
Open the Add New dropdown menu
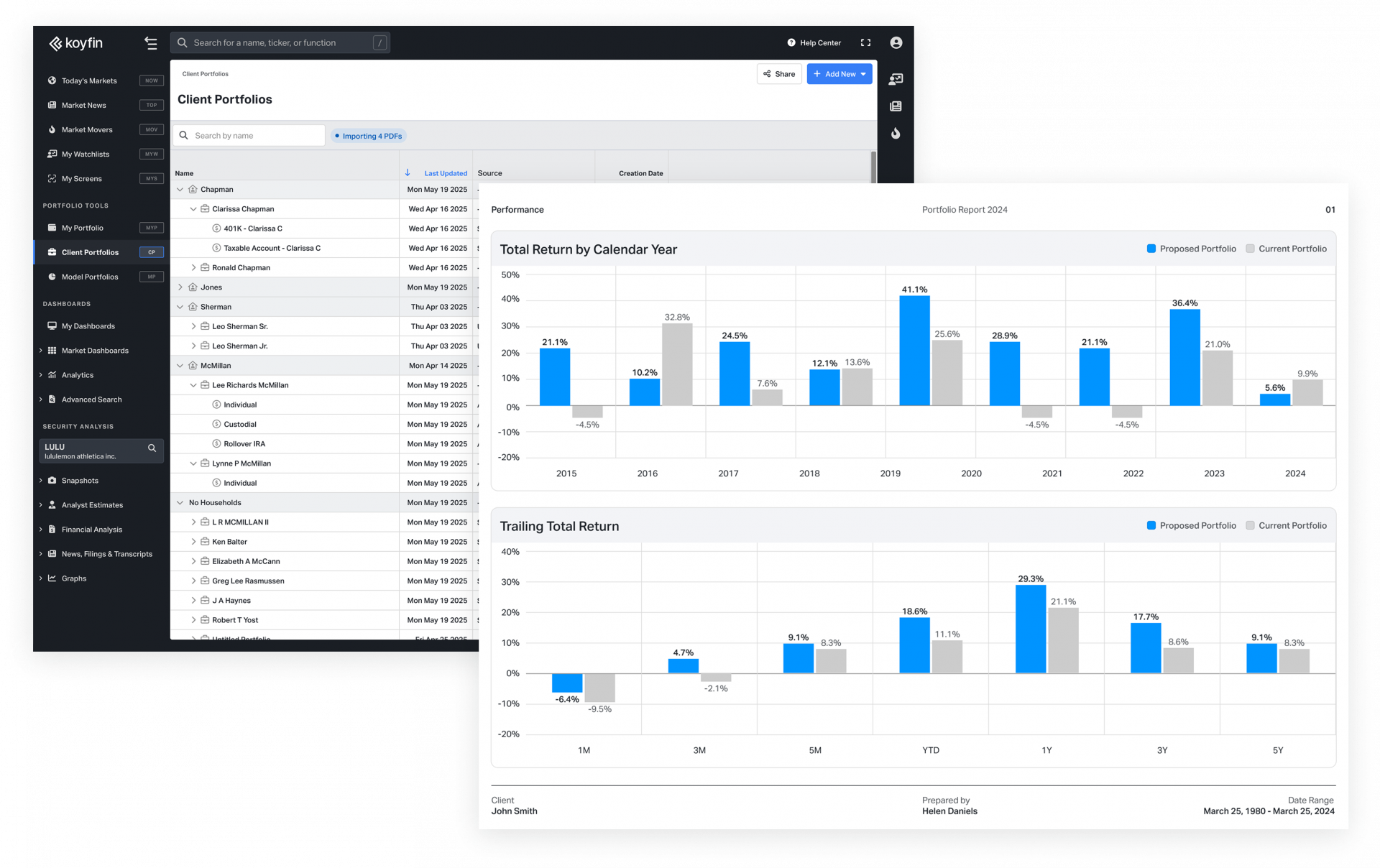tap(839, 73)
